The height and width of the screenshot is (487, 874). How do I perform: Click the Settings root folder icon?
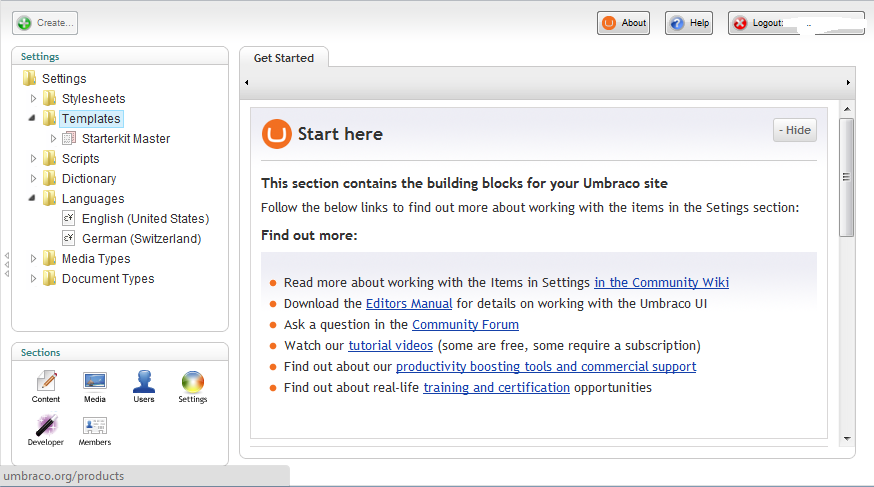(x=30, y=78)
